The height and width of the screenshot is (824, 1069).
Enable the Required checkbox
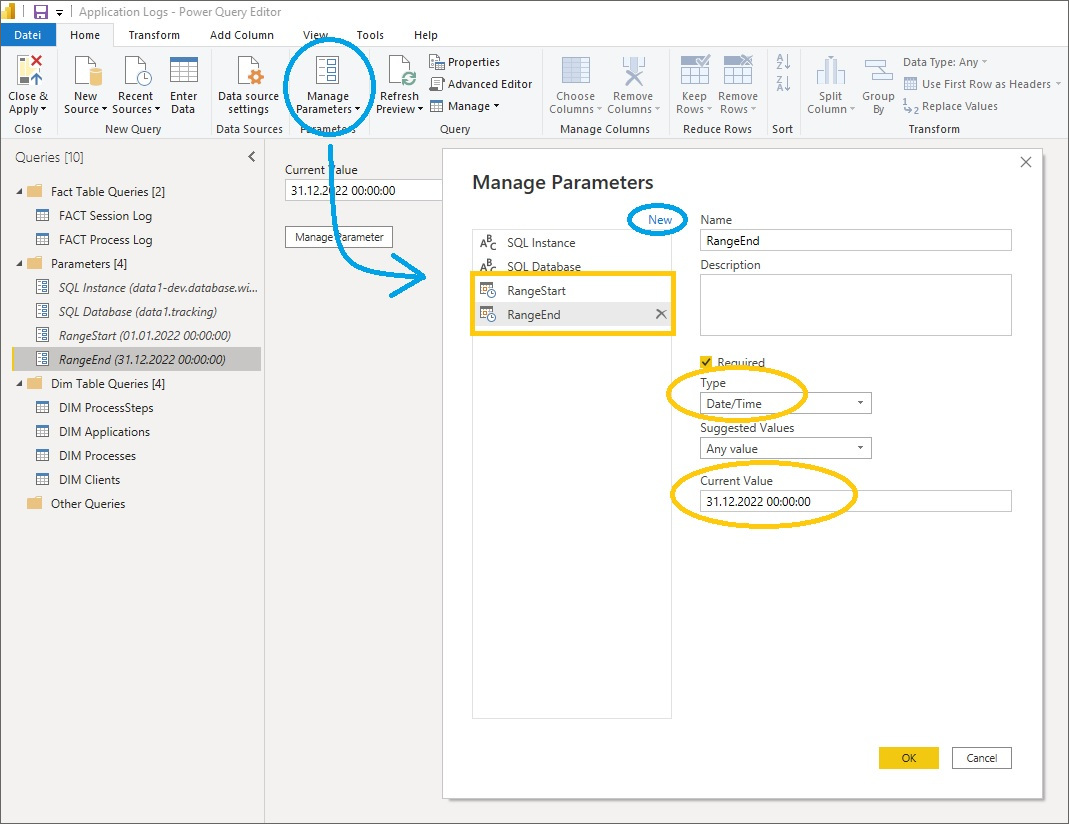click(x=704, y=362)
